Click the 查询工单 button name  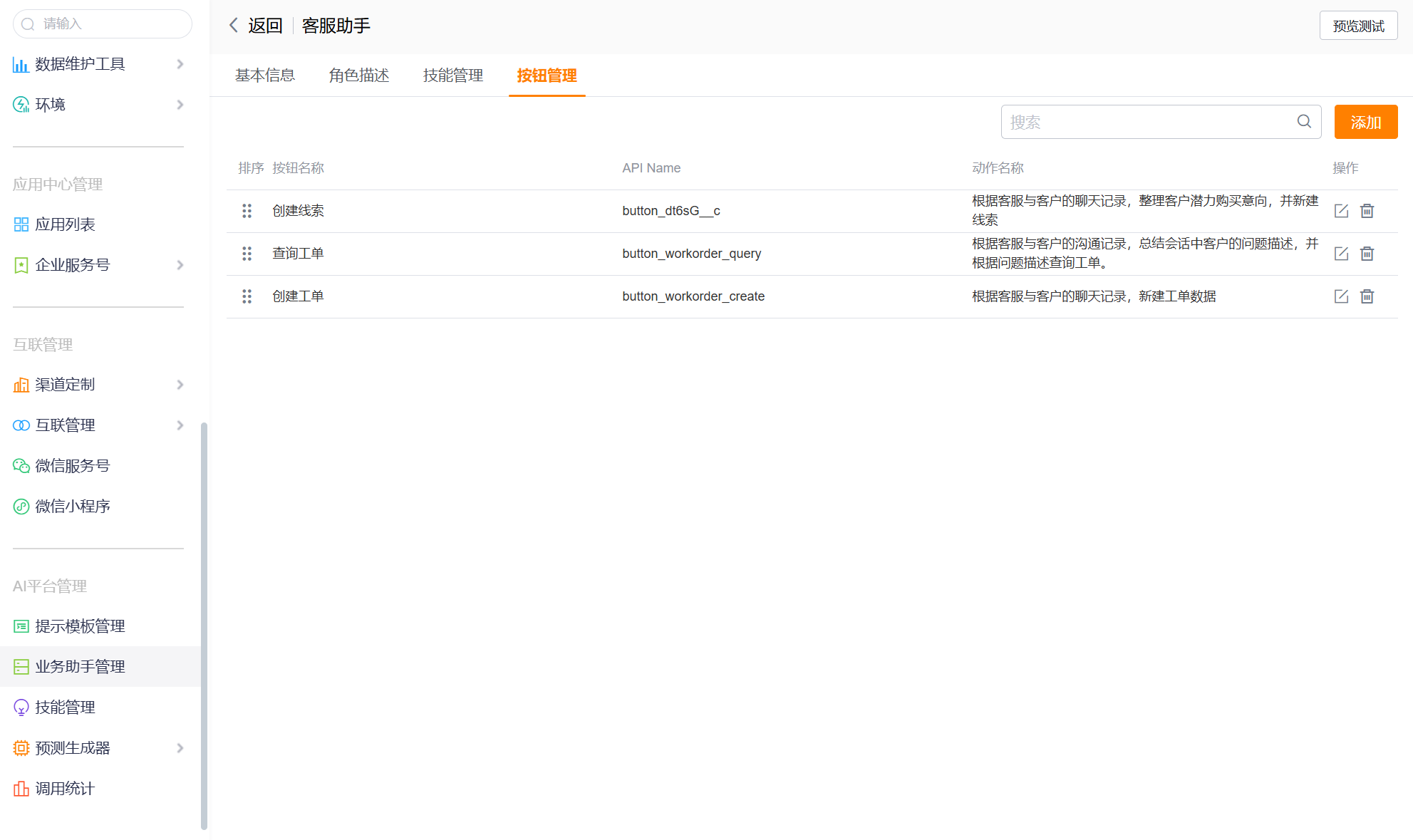coord(298,254)
